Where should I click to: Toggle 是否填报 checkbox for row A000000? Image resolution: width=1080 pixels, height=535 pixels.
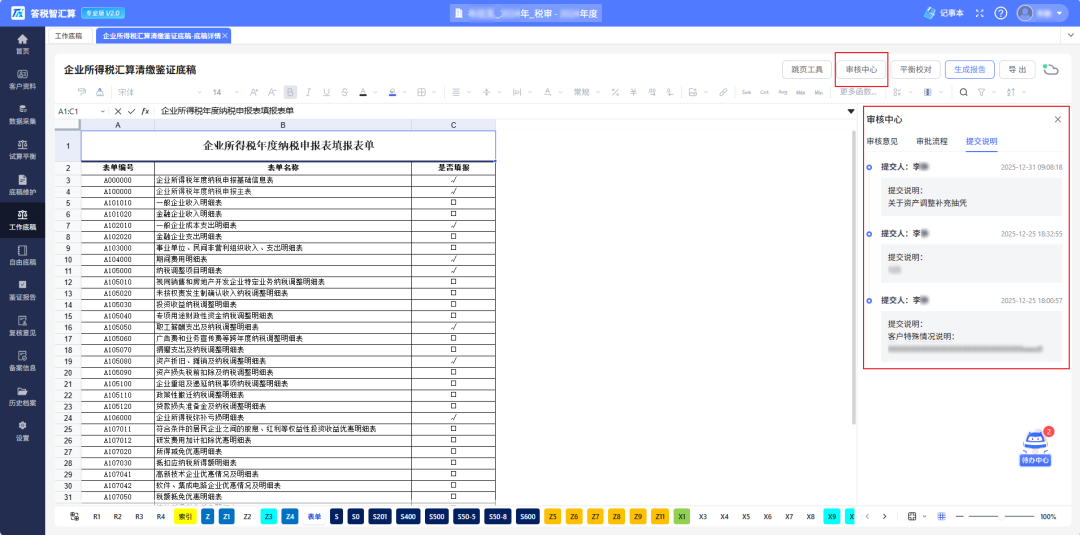coord(453,180)
